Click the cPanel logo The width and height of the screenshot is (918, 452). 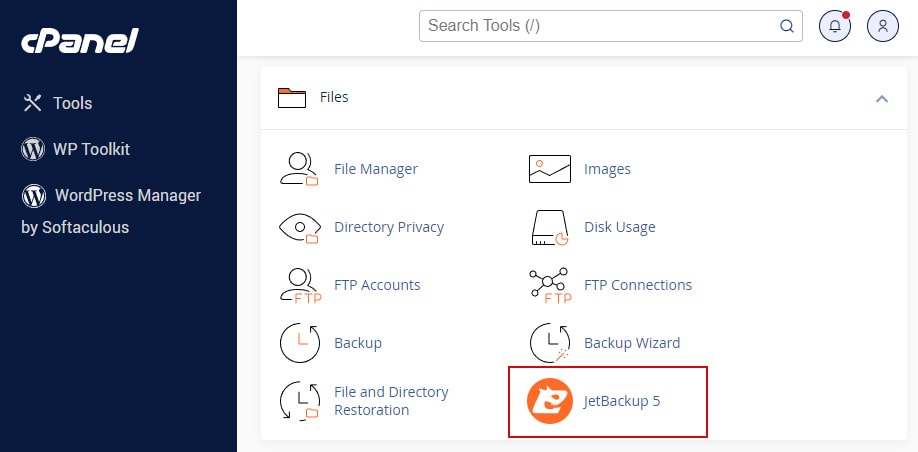click(80, 42)
